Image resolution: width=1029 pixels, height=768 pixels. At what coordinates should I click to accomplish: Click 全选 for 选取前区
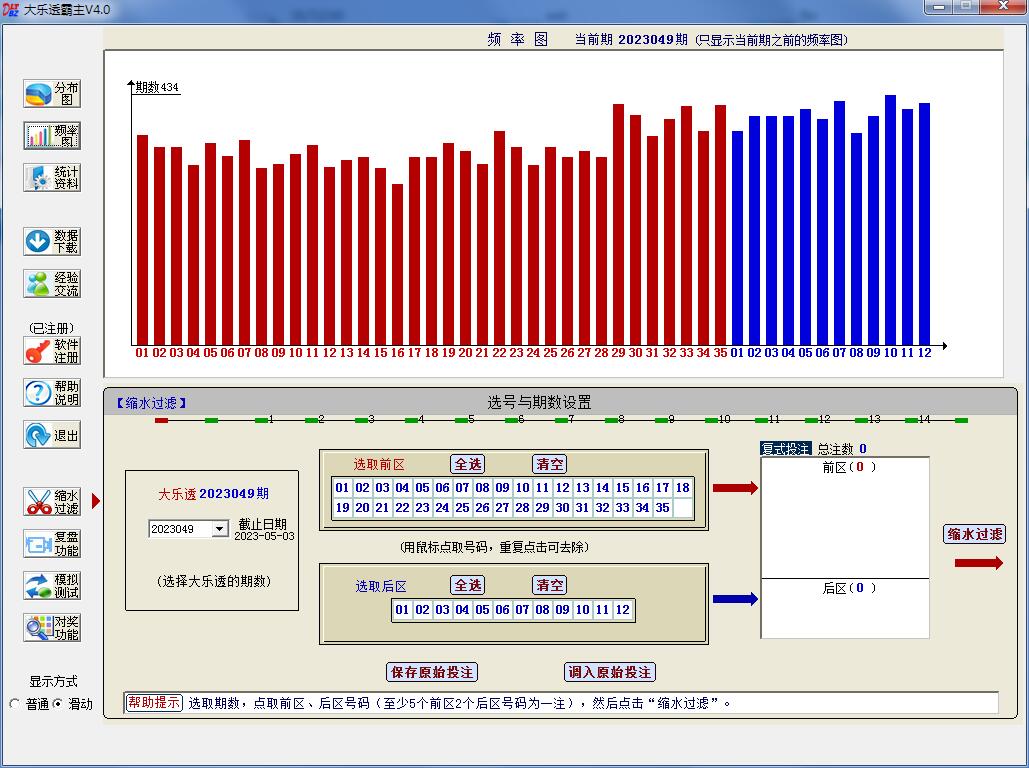468,464
